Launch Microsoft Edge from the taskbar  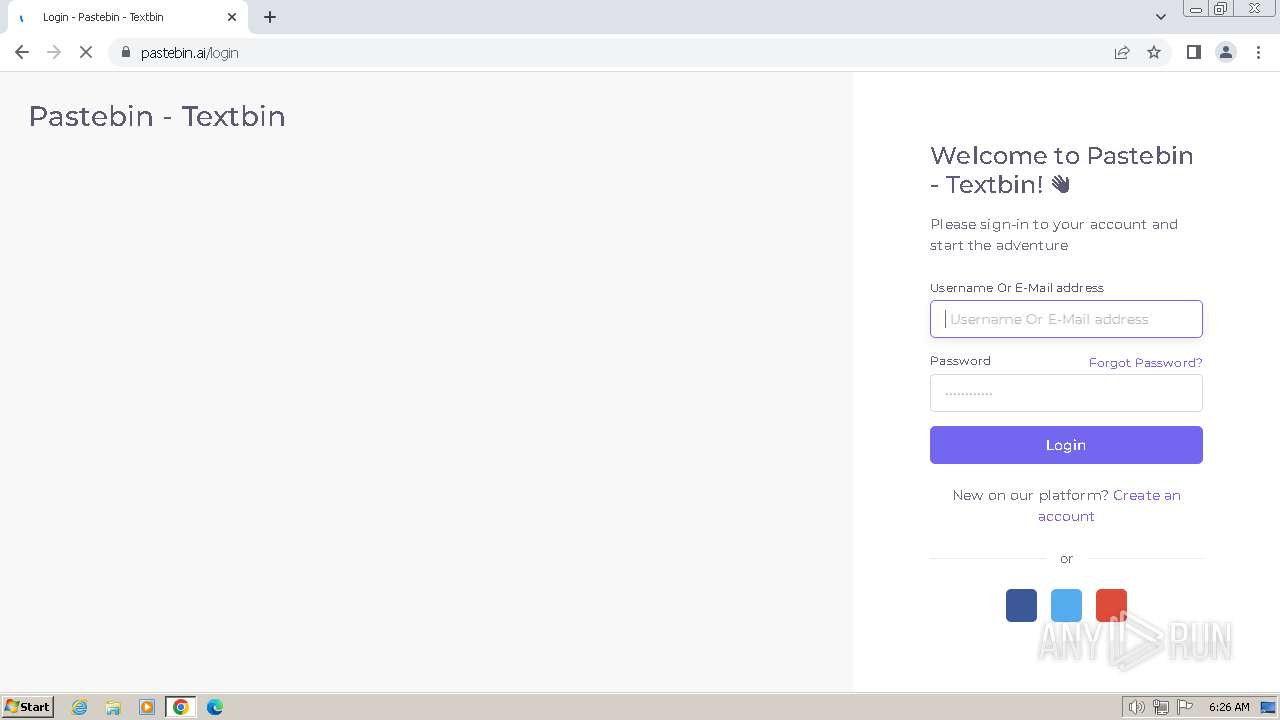[x=215, y=707]
